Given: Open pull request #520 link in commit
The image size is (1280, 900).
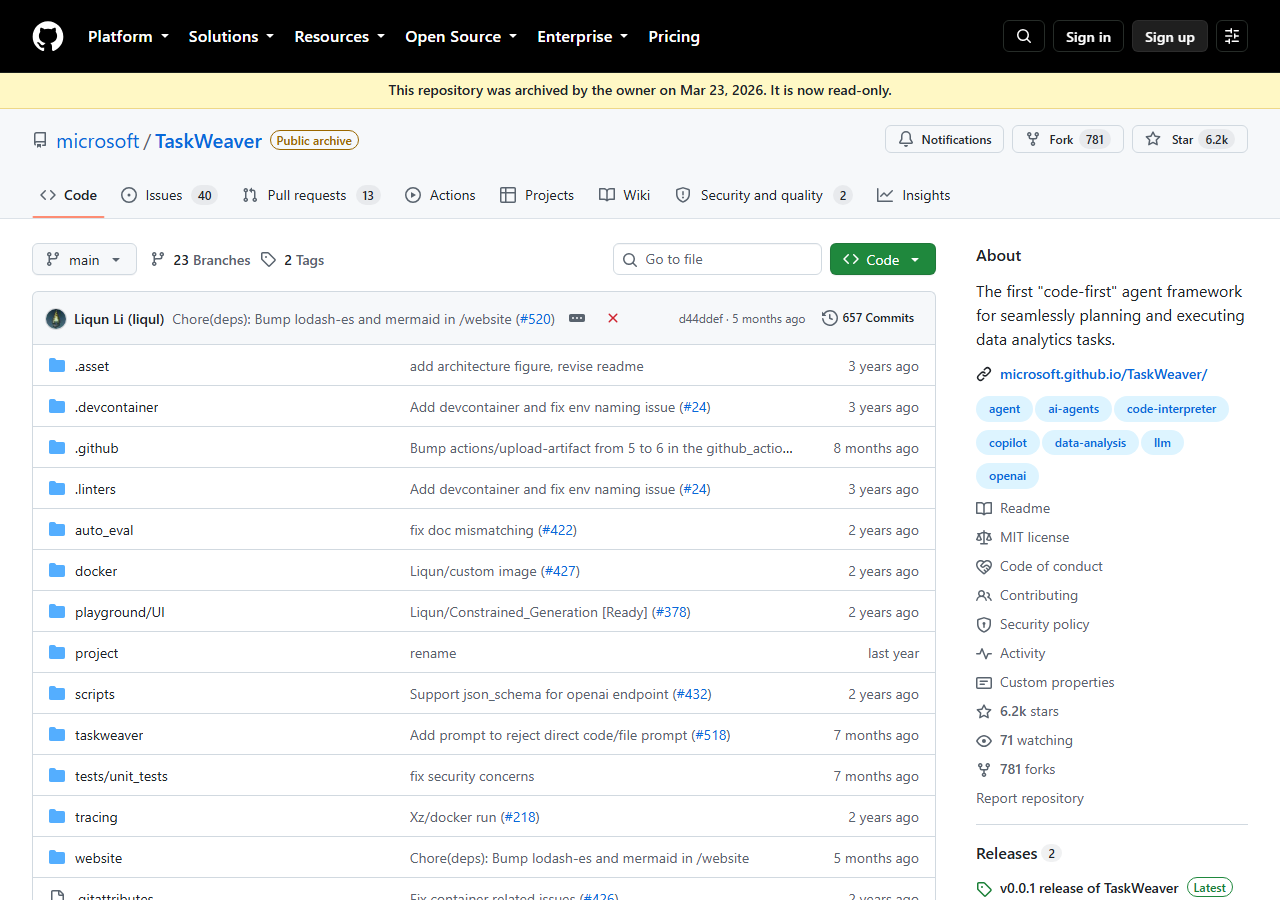Looking at the screenshot, I should coord(535,319).
